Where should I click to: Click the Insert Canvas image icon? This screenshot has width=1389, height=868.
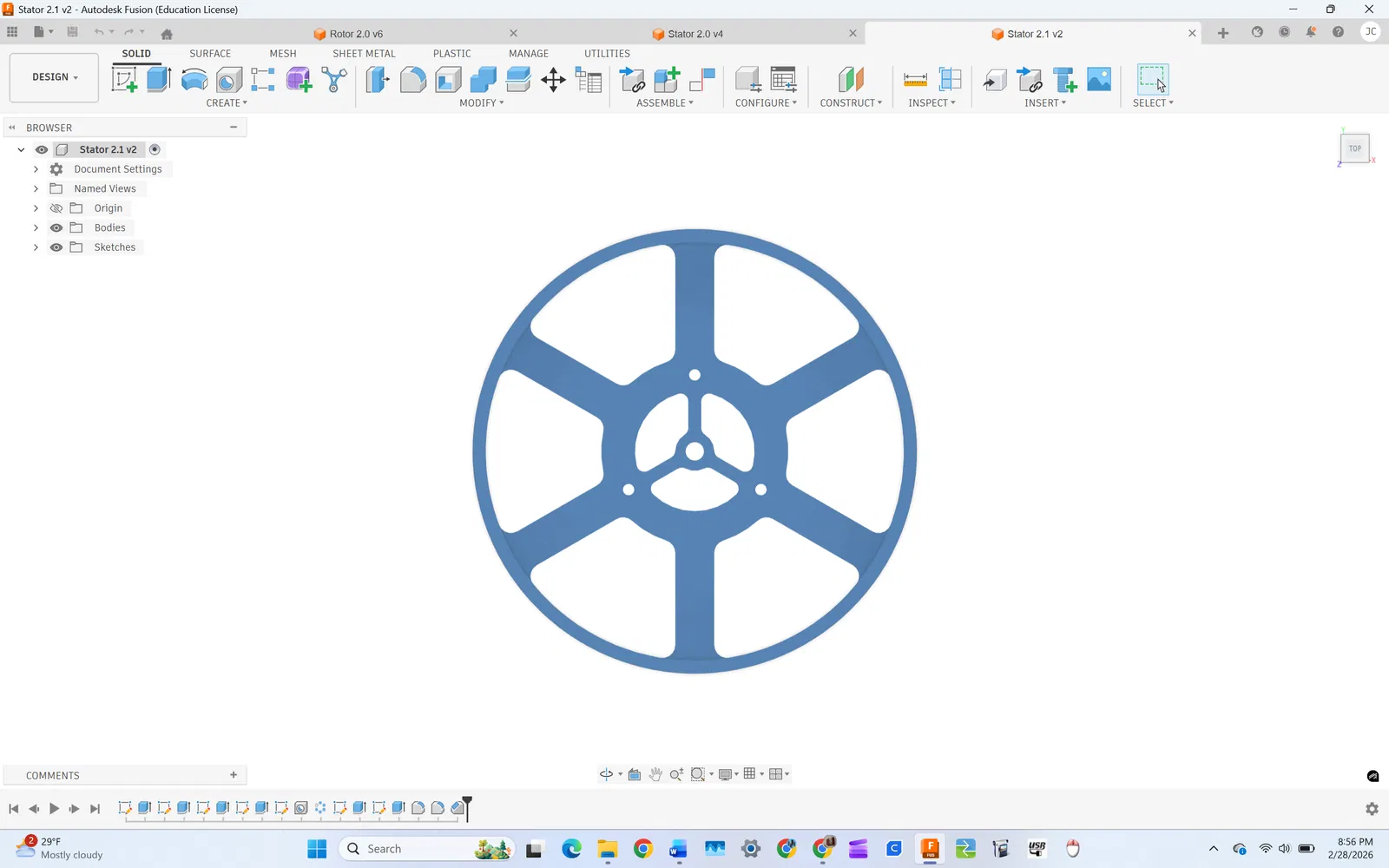point(1099,80)
